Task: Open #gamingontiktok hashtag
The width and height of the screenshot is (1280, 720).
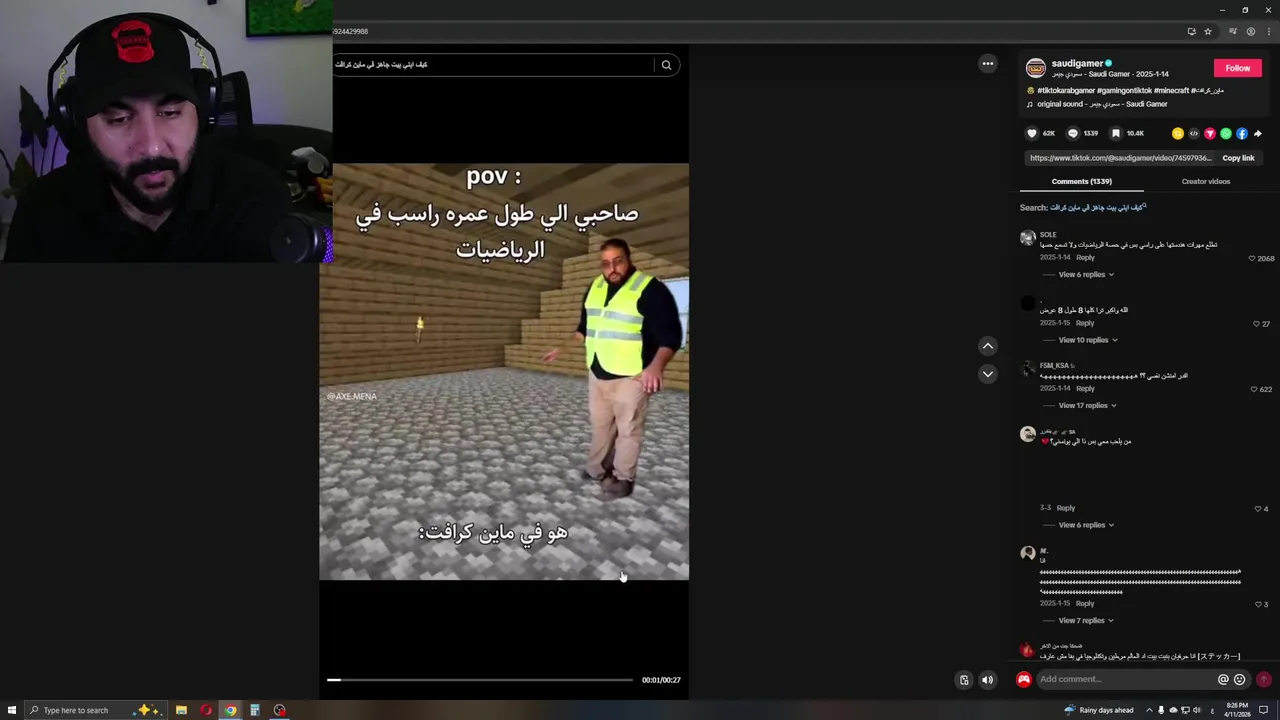Action: pos(1124,91)
